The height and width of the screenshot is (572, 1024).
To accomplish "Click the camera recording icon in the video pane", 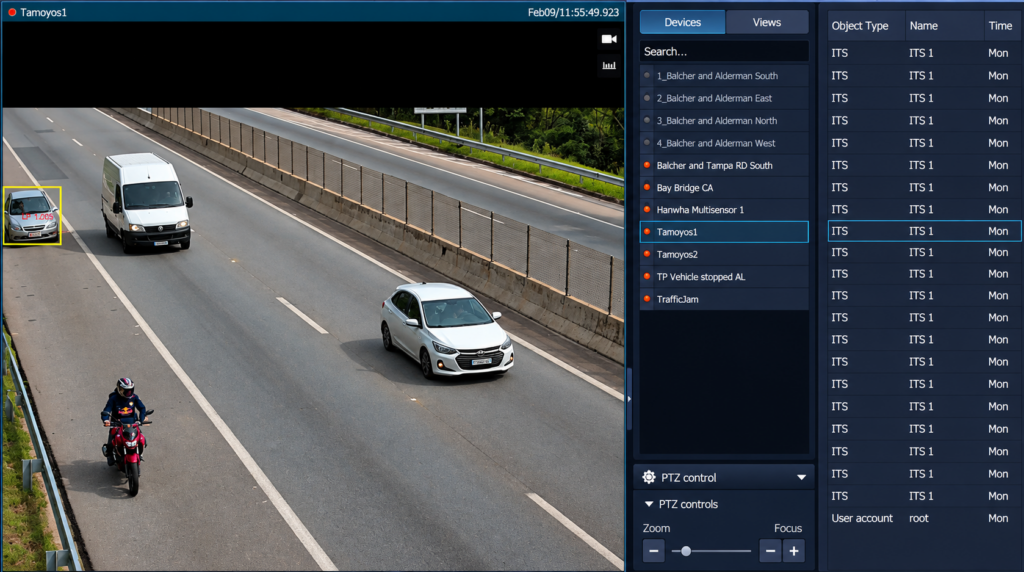I will click(609, 39).
